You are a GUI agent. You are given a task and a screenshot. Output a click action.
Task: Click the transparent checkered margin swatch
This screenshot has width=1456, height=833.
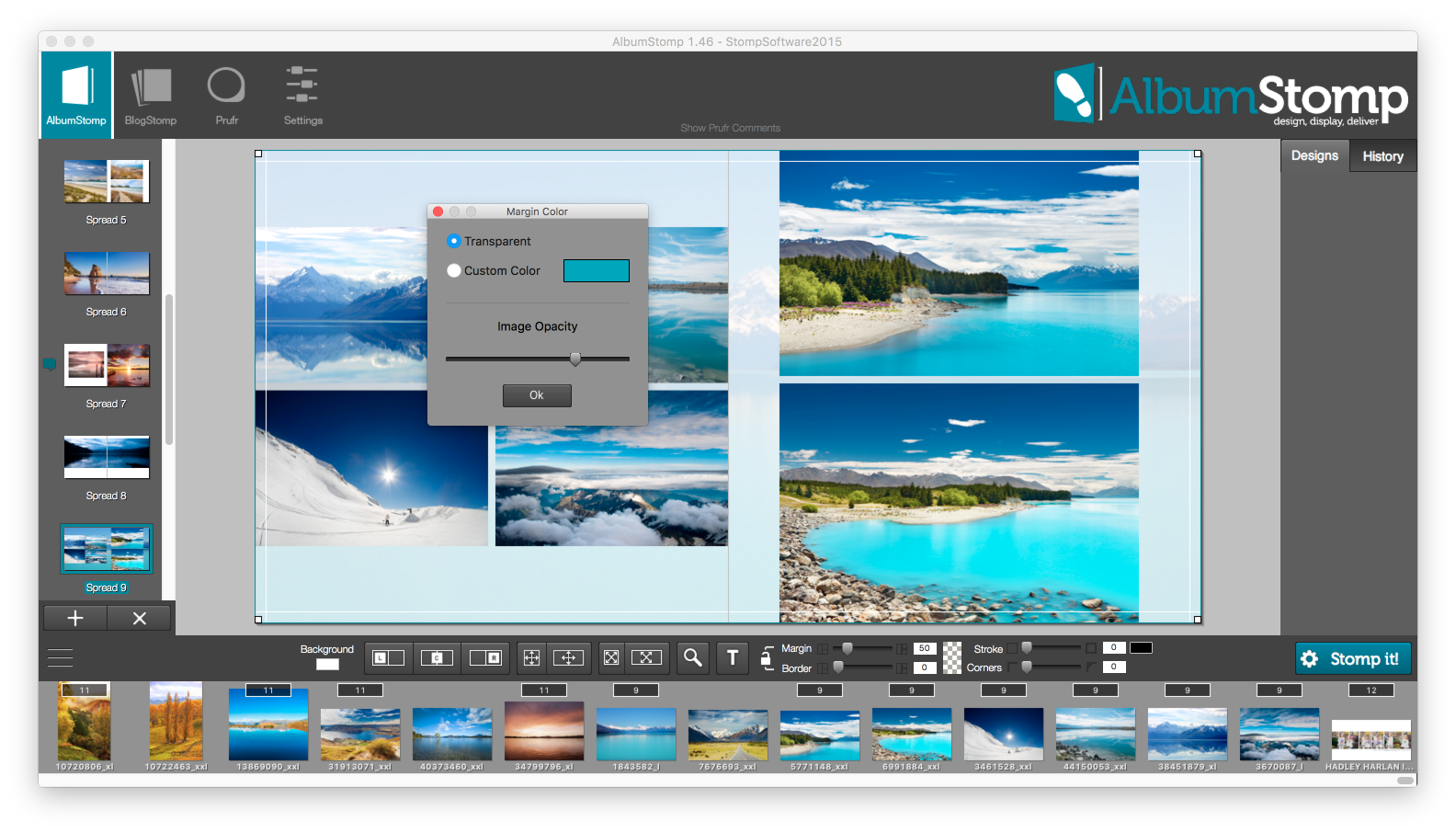pos(952,657)
